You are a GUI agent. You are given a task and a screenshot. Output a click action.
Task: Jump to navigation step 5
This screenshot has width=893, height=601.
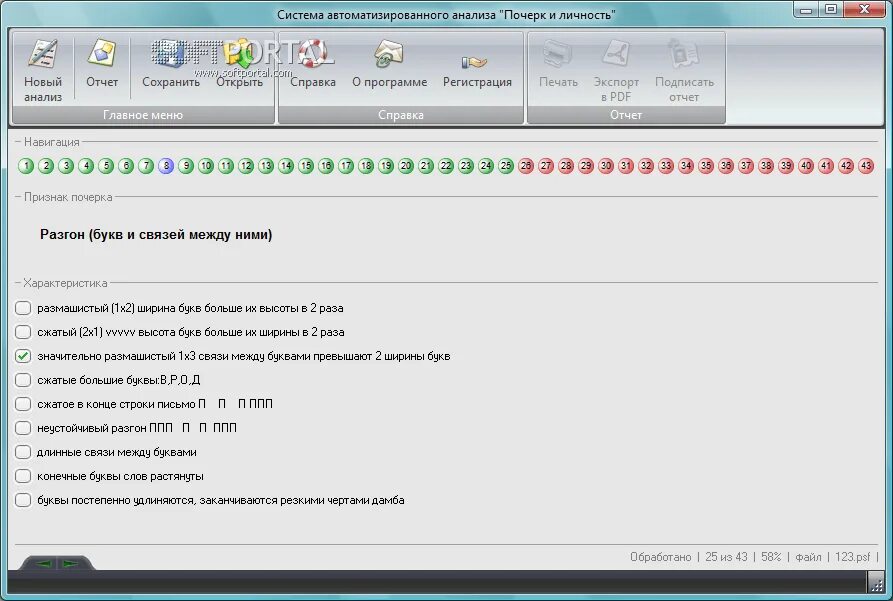(x=106, y=166)
